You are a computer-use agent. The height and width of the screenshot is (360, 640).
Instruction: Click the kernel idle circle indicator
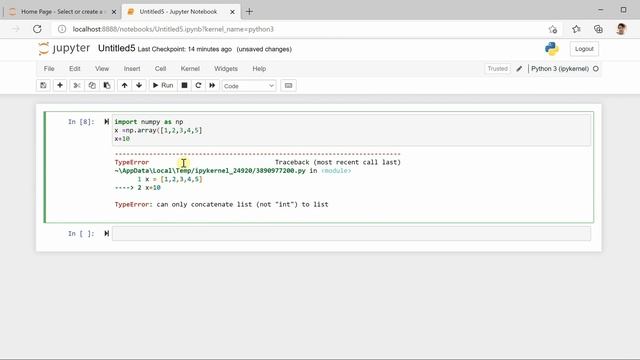pos(596,69)
